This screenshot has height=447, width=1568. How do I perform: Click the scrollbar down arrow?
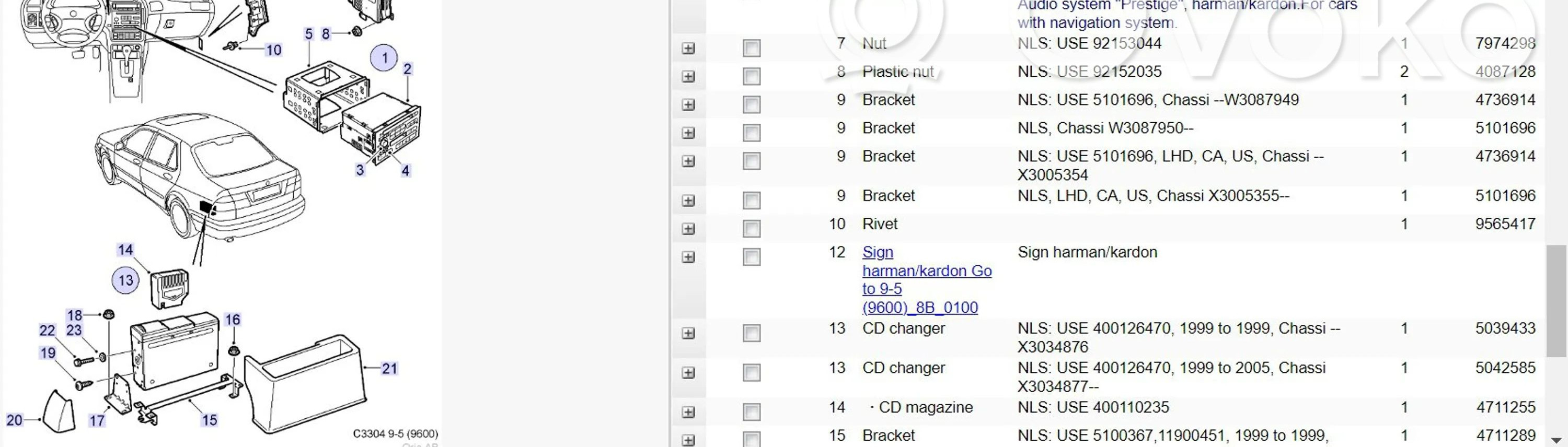(x=1557, y=440)
